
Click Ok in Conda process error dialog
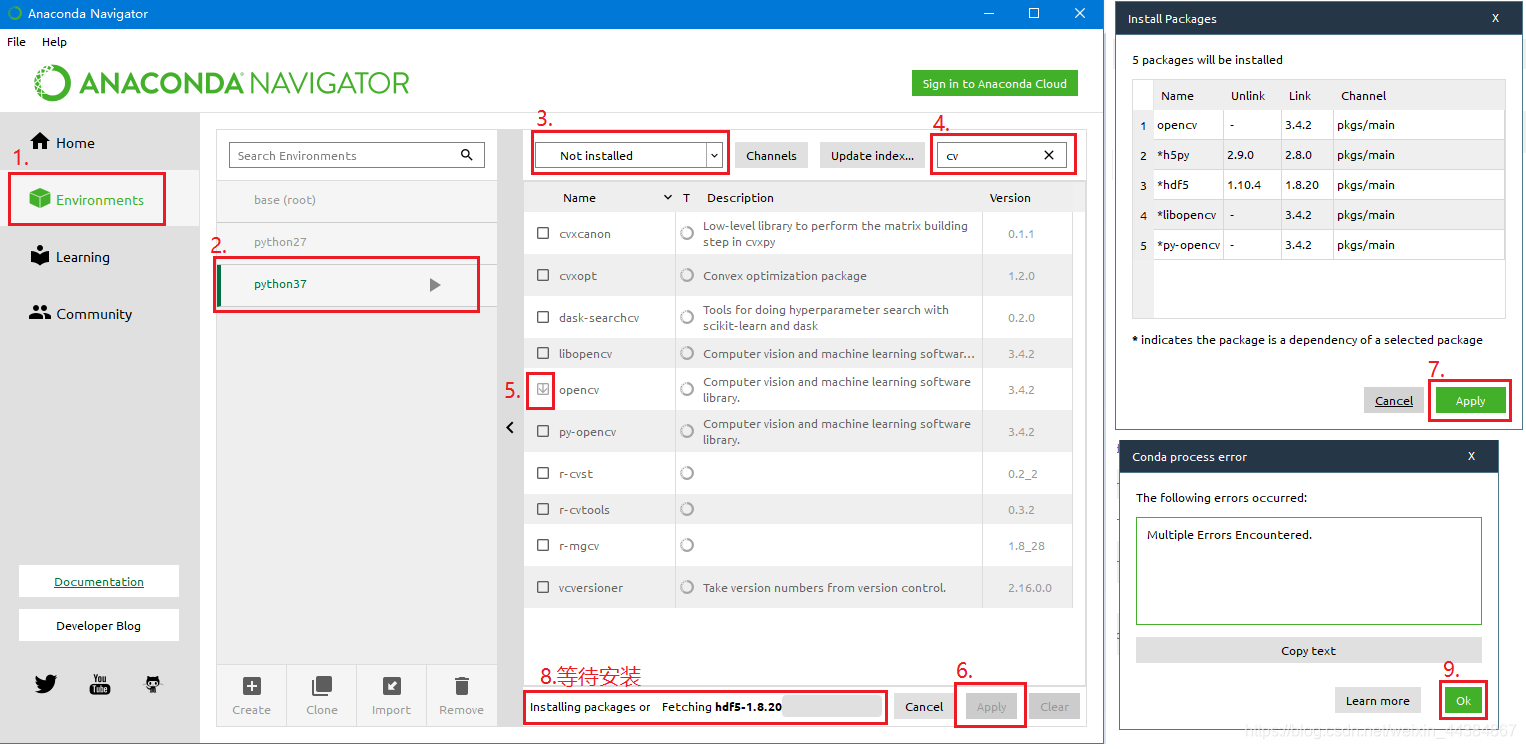point(1463,700)
